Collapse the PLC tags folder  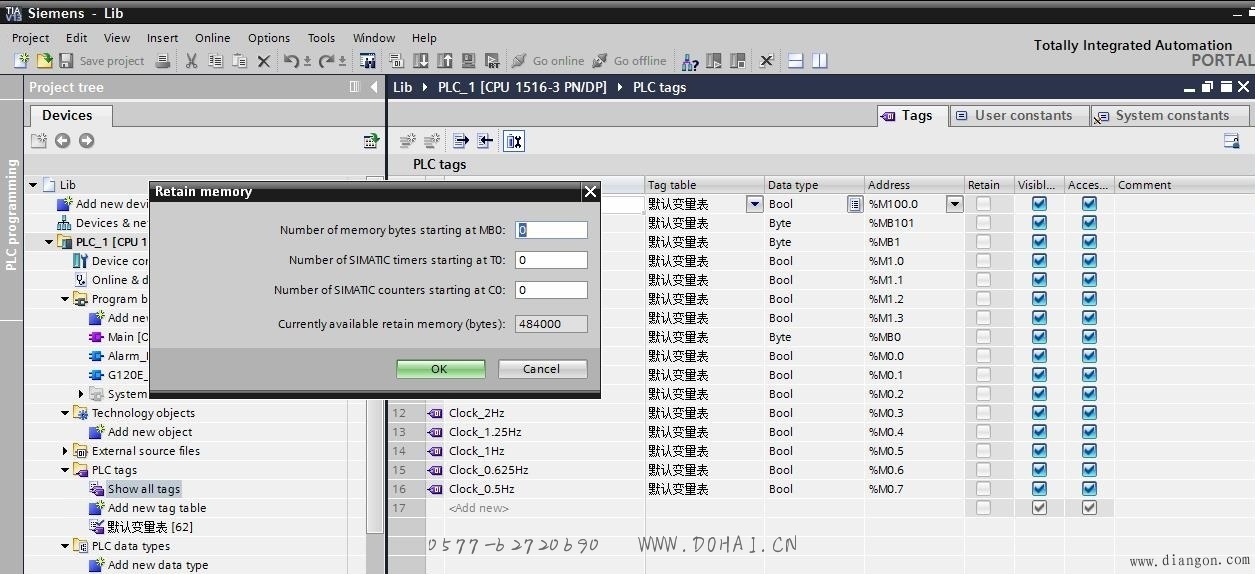65,470
